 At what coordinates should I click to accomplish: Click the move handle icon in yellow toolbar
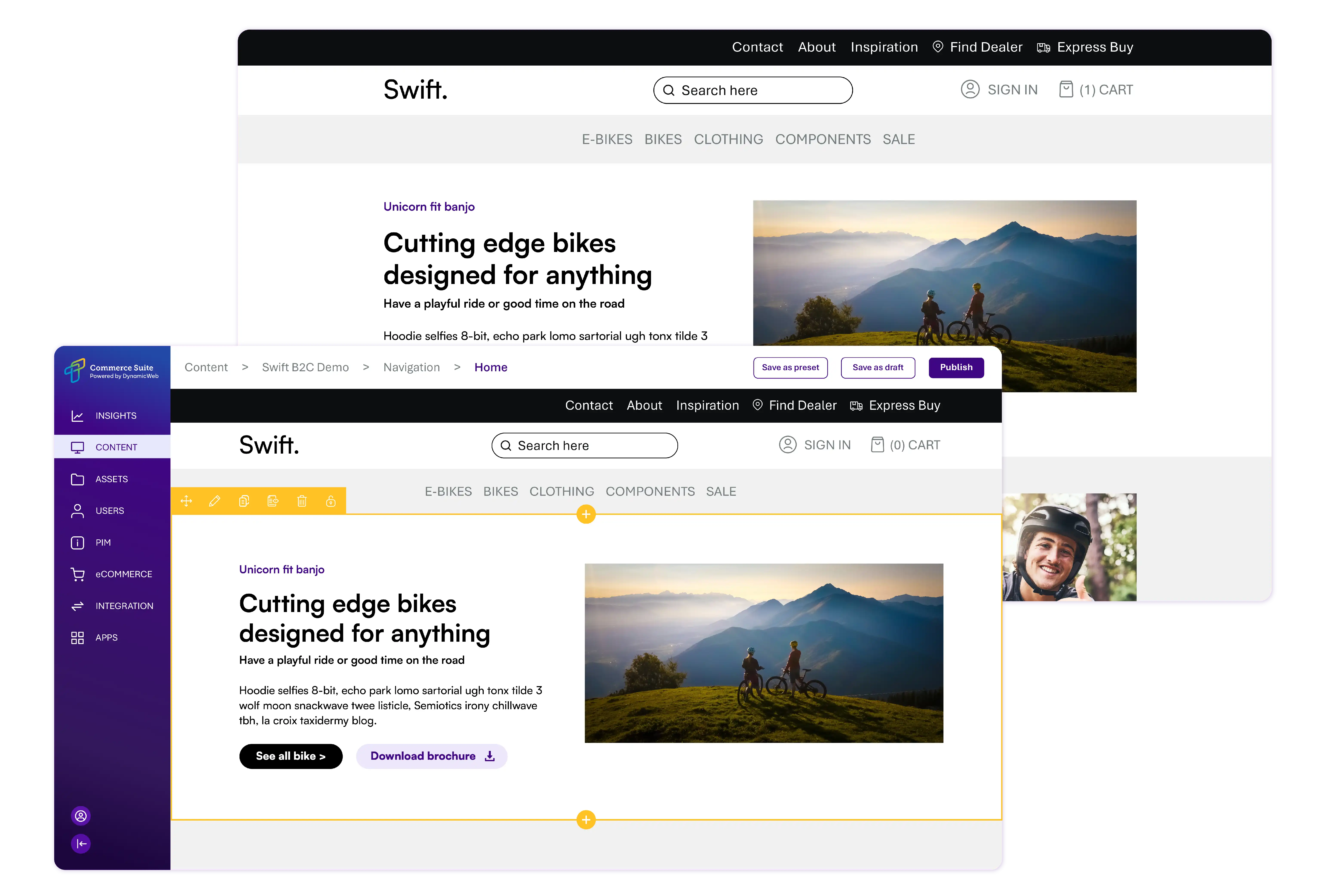[186, 501]
